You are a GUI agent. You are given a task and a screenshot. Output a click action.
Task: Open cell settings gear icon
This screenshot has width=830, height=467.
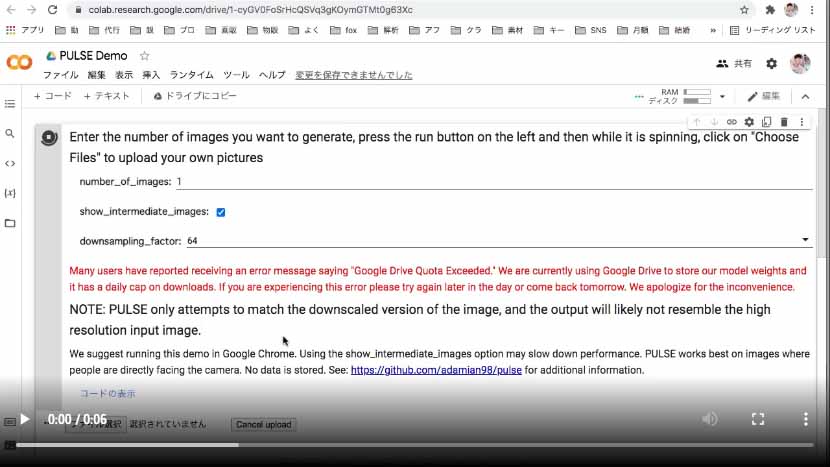click(x=749, y=122)
